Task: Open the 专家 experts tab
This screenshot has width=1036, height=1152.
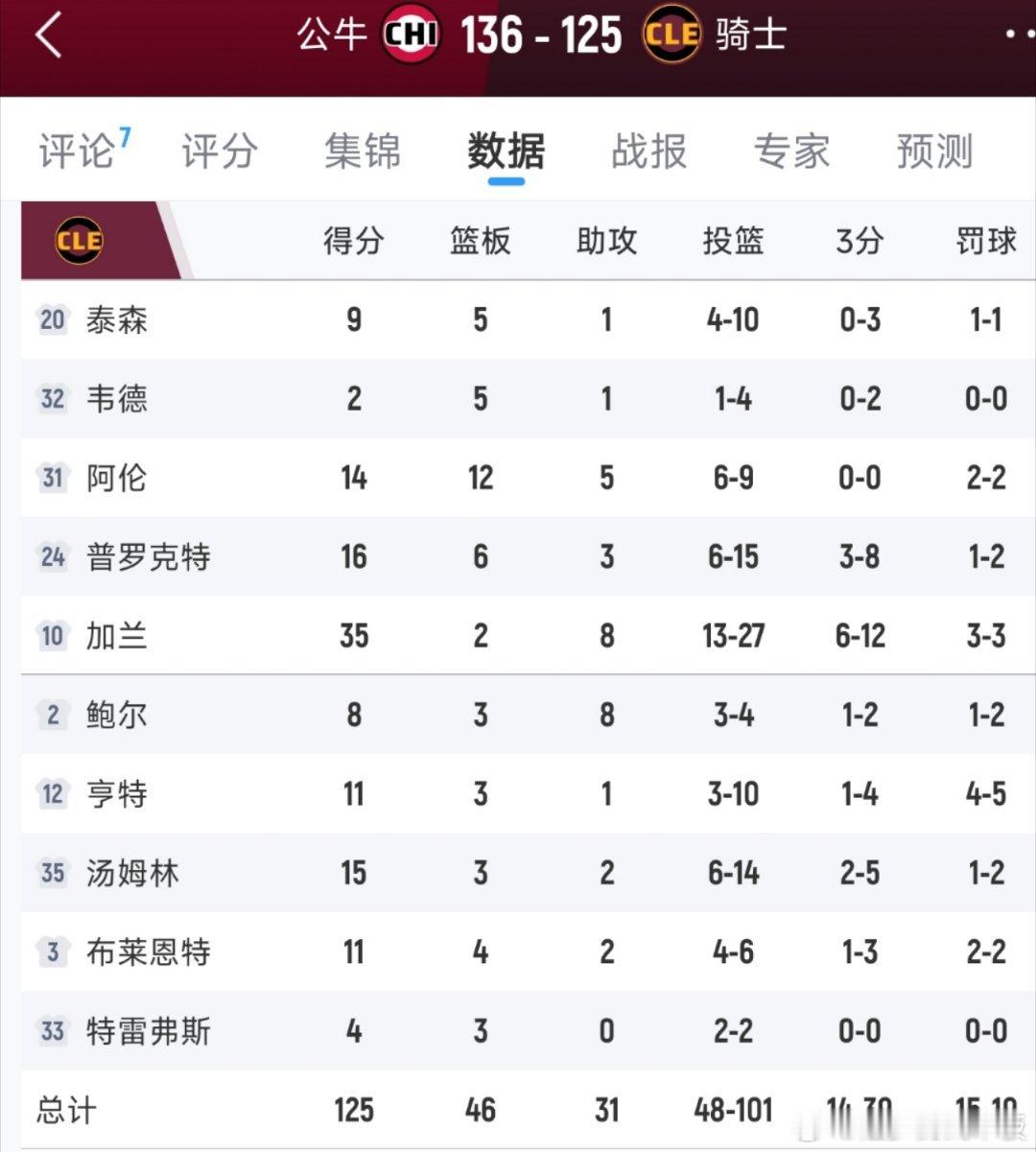Action: click(x=791, y=152)
